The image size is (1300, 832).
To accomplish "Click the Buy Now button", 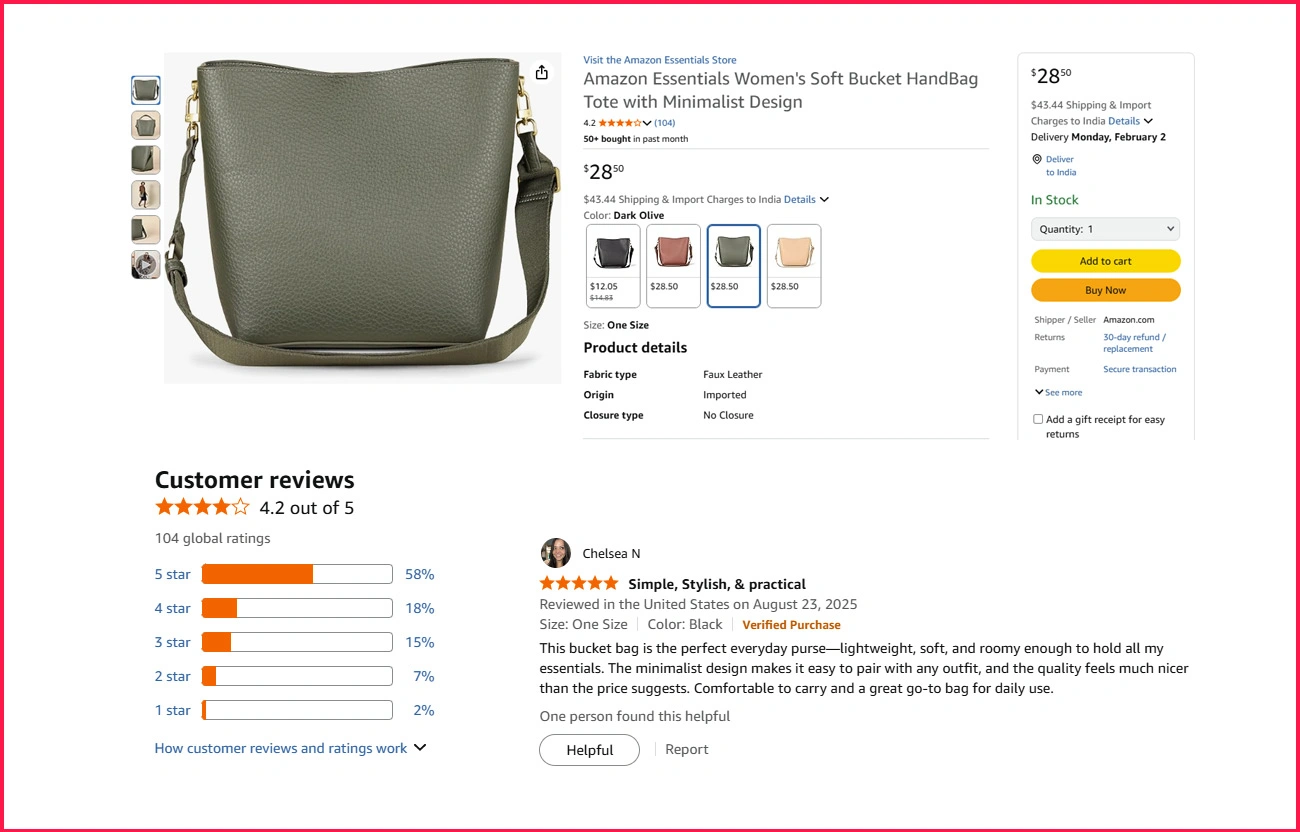I will point(1105,290).
